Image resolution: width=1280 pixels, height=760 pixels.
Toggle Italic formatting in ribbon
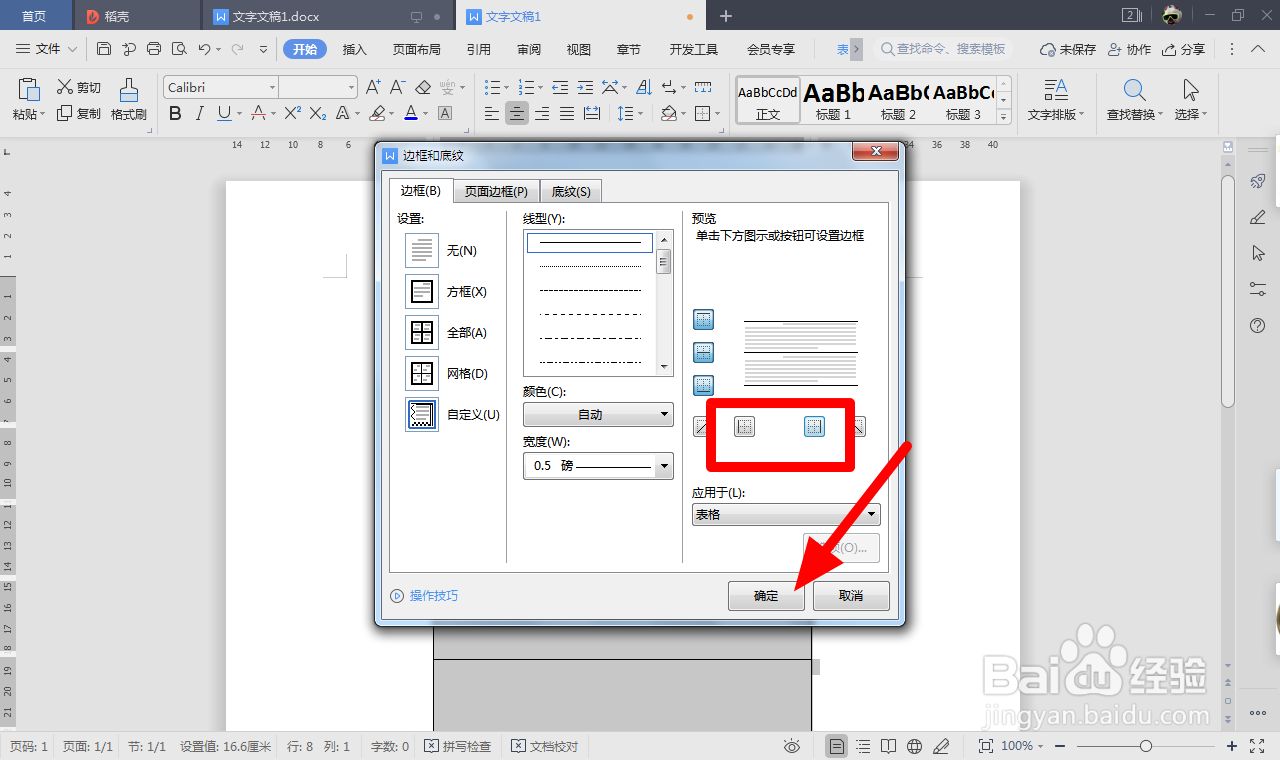pyautogui.click(x=200, y=114)
